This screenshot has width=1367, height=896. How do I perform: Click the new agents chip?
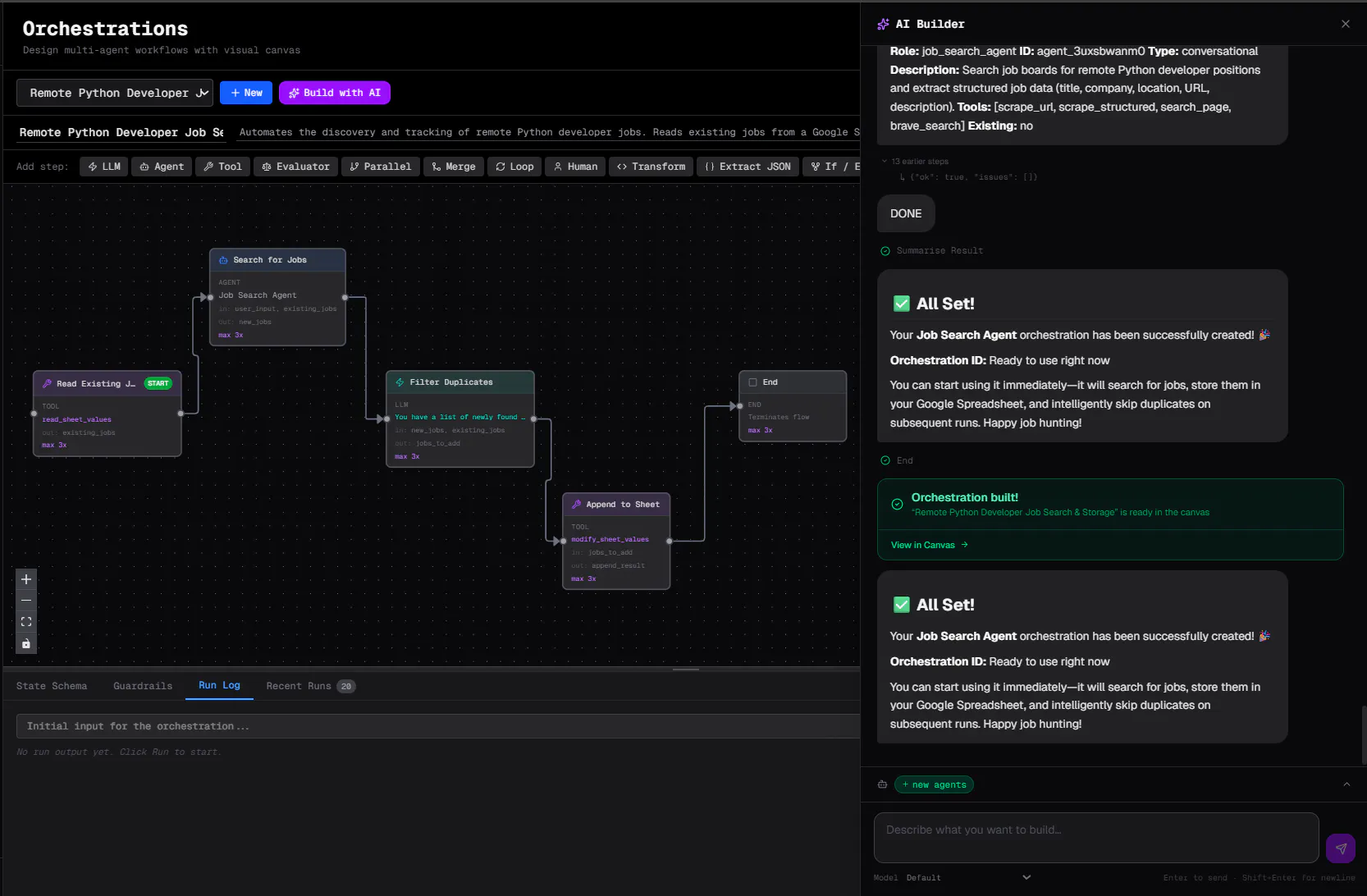[934, 784]
